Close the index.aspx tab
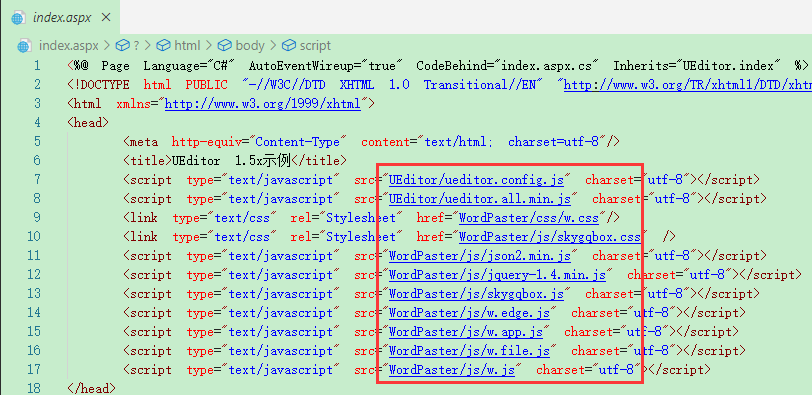812x395 pixels. [x=106, y=18]
